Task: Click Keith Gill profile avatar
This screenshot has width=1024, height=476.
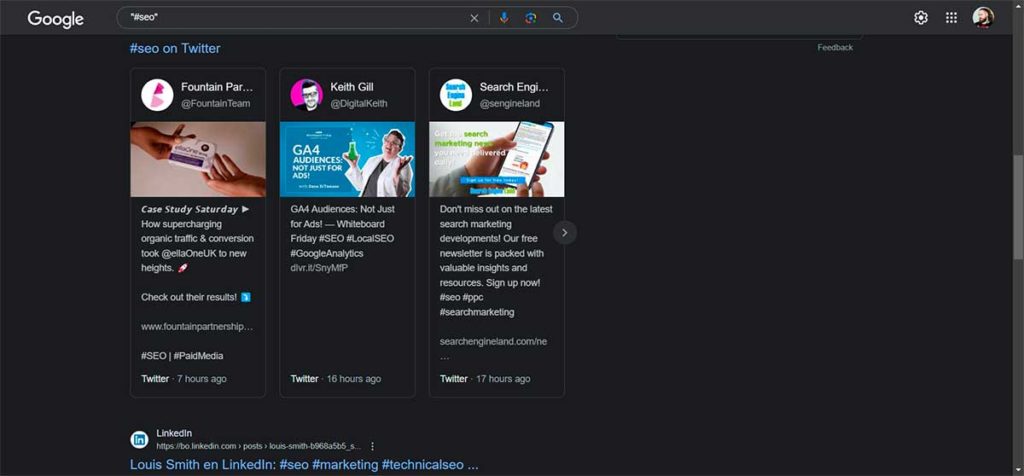Action: pyautogui.click(x=307, y=95)
